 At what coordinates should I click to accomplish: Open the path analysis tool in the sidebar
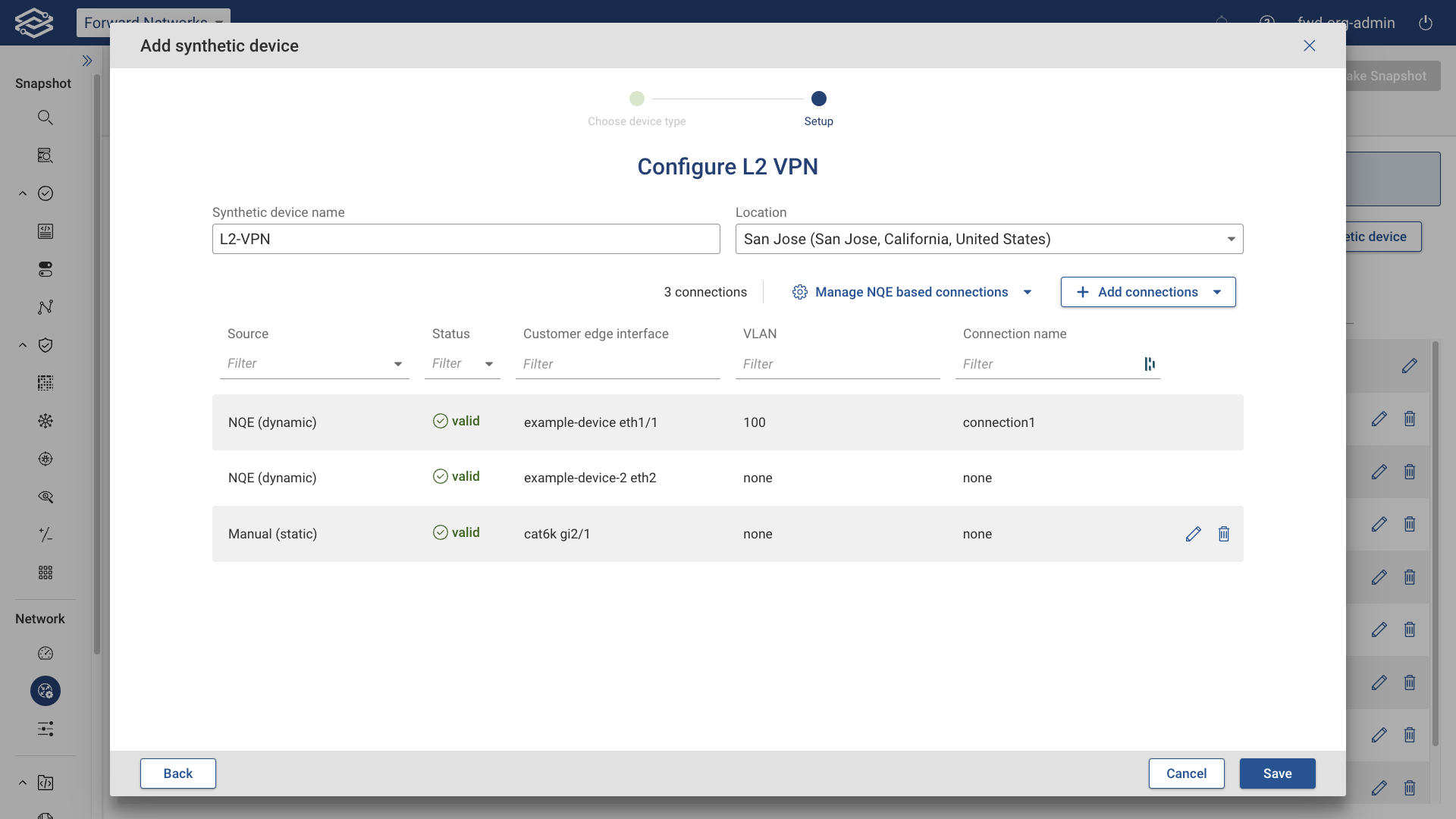point(45,307)
